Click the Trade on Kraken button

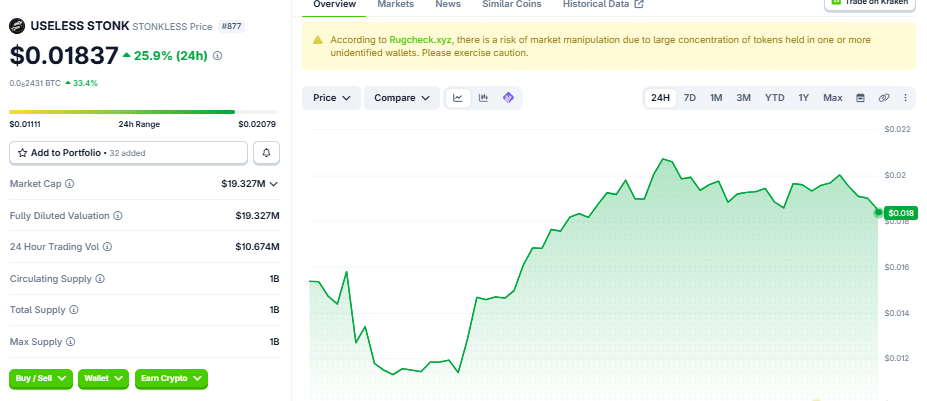tap(870, 4)
